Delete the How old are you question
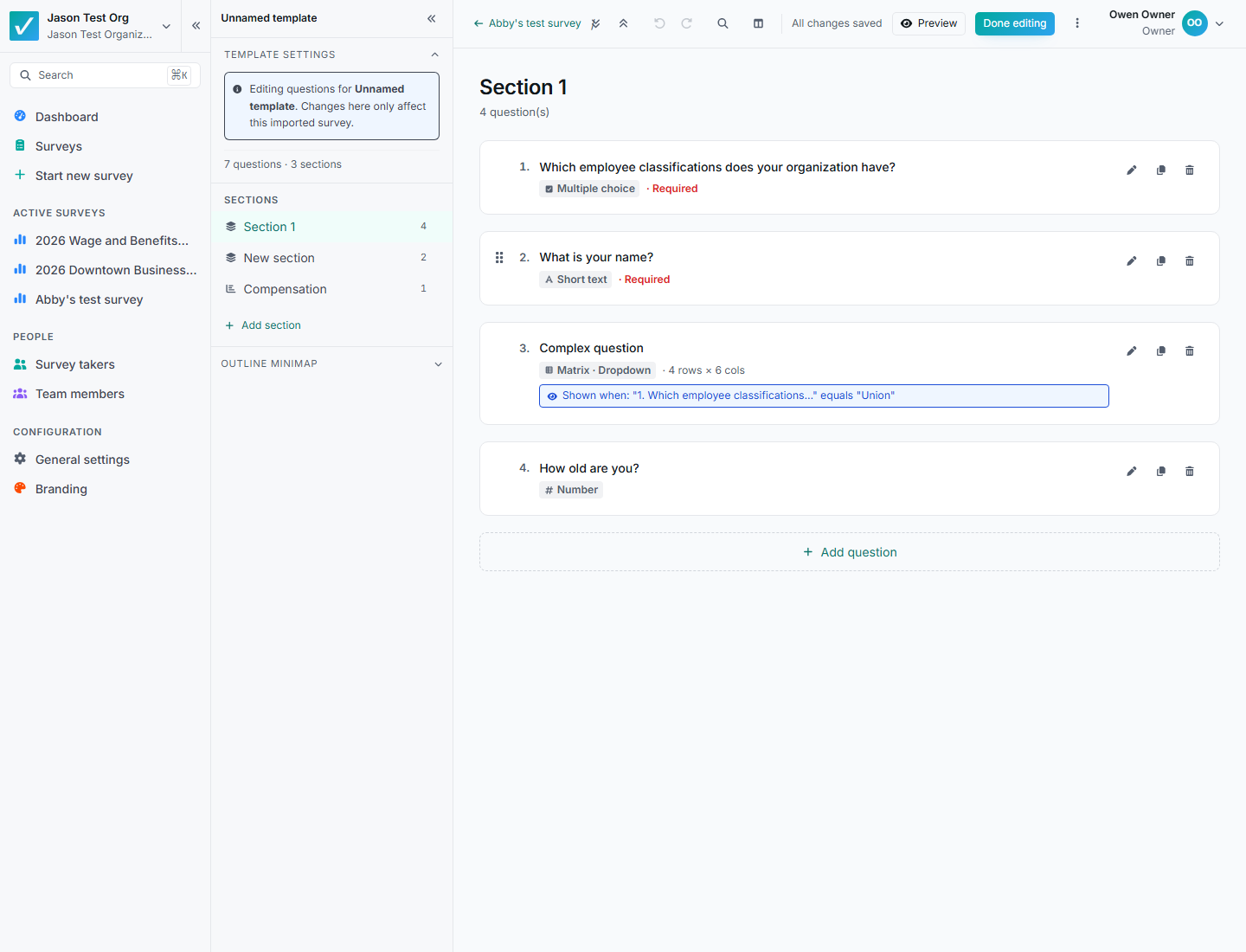 click(1190, 471)
